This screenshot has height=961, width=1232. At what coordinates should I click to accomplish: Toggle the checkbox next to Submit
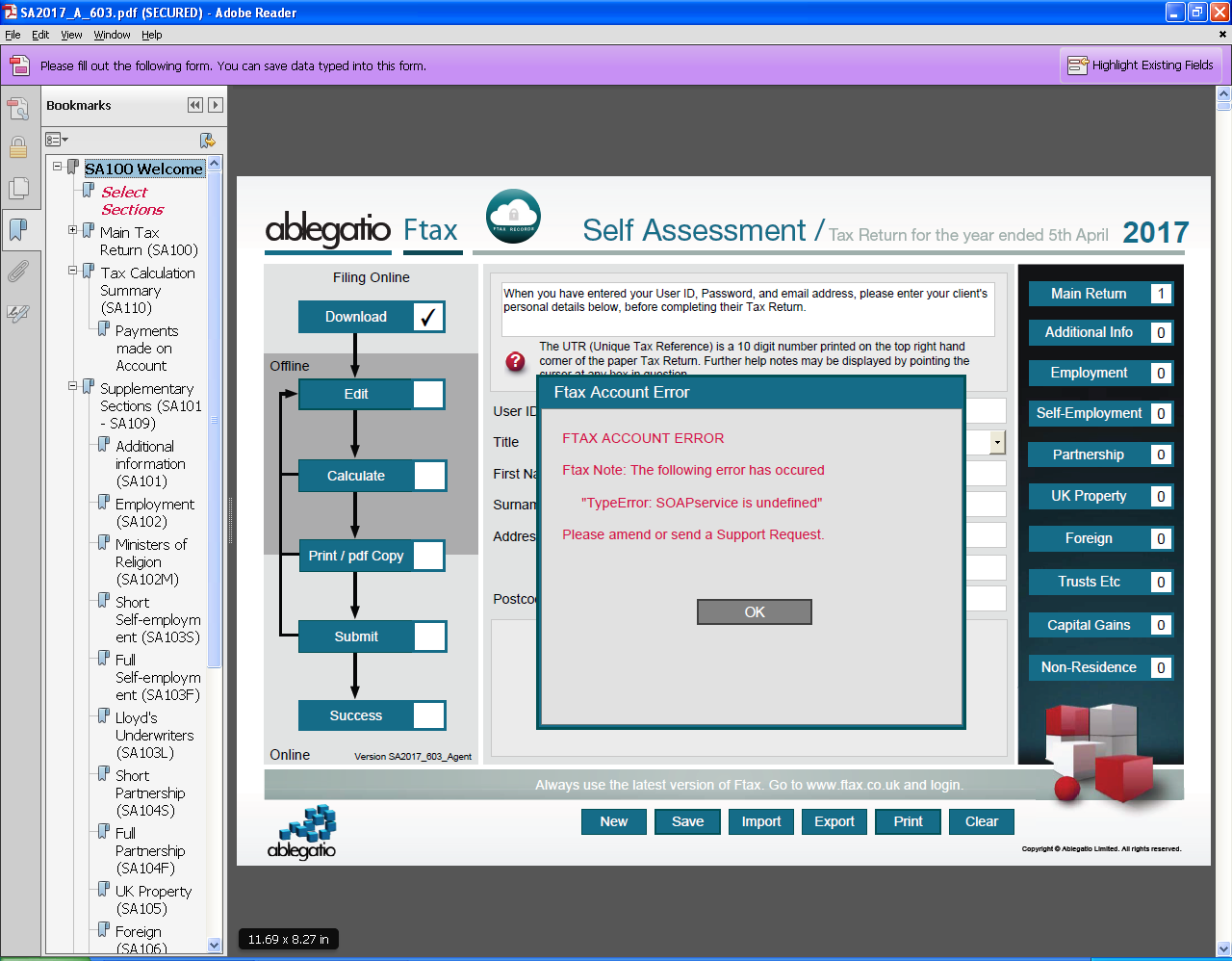tap(429, 636)
